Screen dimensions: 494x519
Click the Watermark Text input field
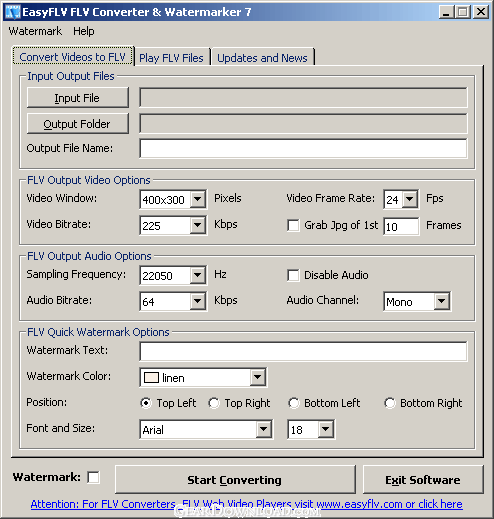click(x=303, y=351)
